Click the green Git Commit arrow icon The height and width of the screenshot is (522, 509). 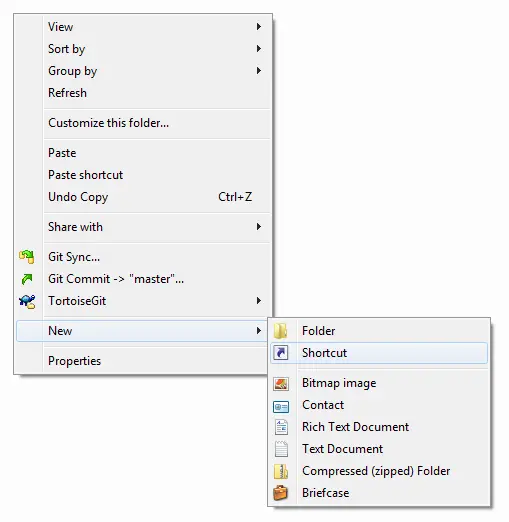[x=27, y=279]
